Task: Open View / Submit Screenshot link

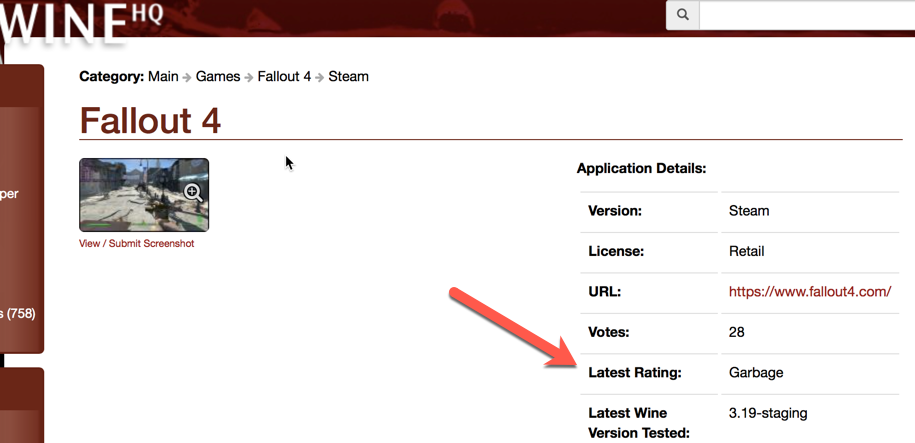Action: point(137,243)
